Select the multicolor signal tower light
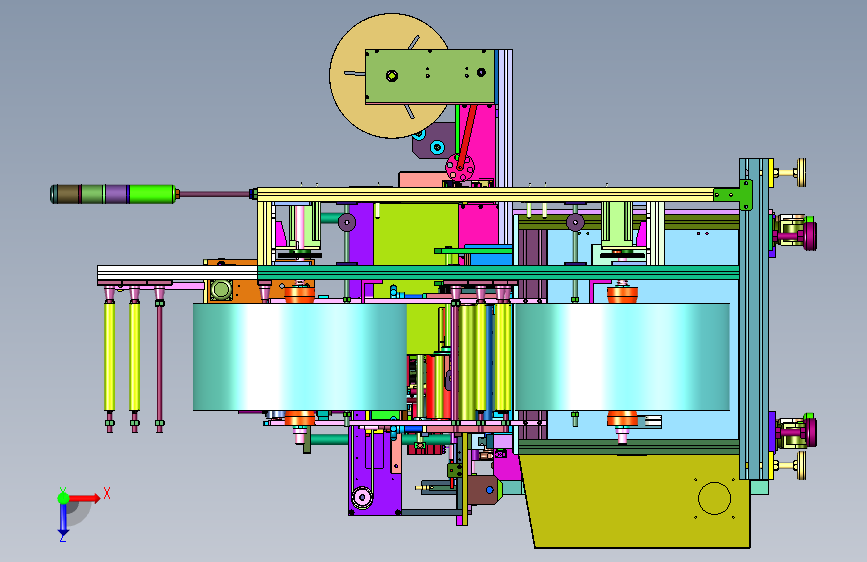The width and height of the screenshot is (867, 562). [x=113, y=194]
